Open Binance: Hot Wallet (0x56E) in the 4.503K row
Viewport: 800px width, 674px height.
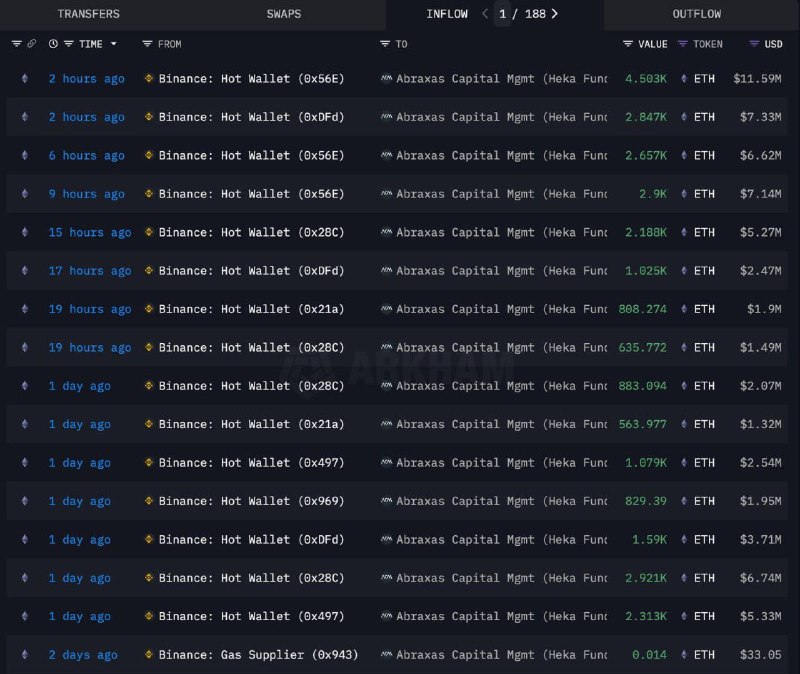251,79
